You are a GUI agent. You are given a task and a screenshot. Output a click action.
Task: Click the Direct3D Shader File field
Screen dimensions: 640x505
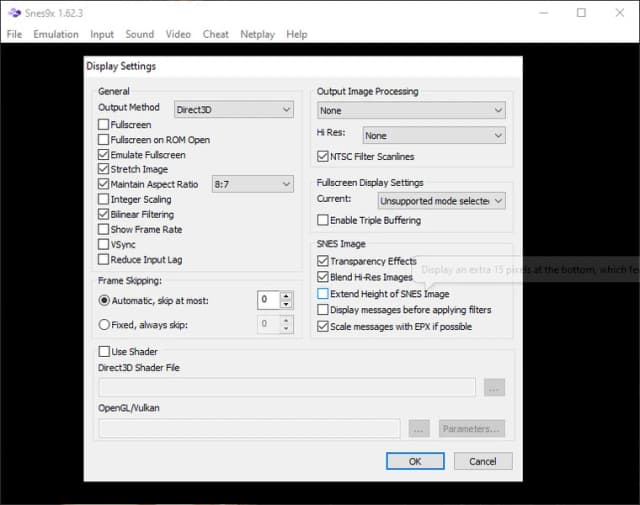pos(287,387)
